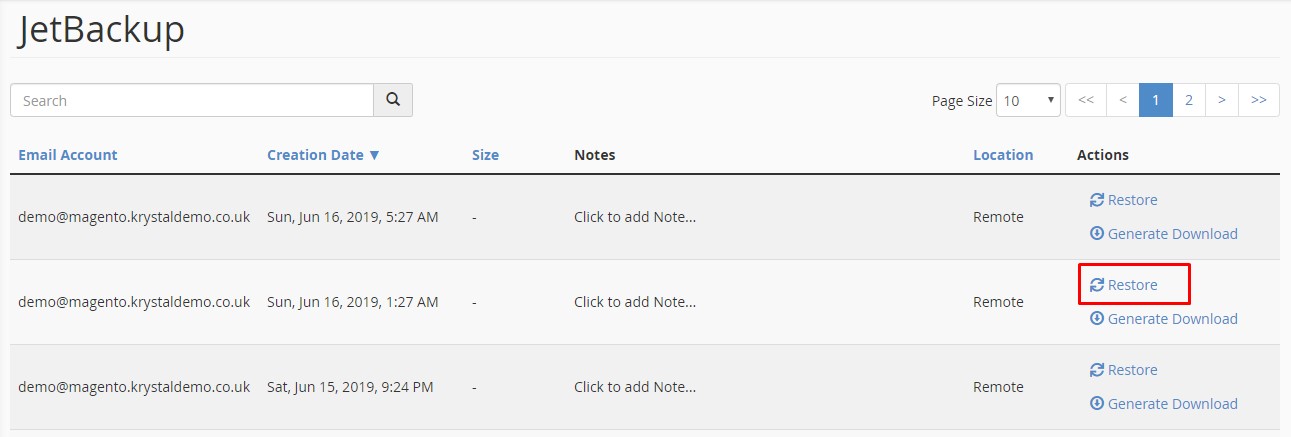The width and height of the screenshot is (1291, 437).
Task: Sort by Size column header
Action: point(485,155)
